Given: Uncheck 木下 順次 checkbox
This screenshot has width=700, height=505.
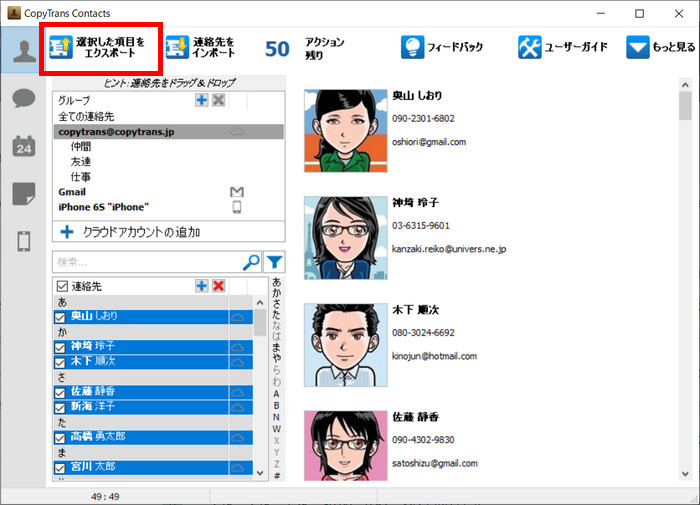Looking at the screenshot, I should point(60,363).
